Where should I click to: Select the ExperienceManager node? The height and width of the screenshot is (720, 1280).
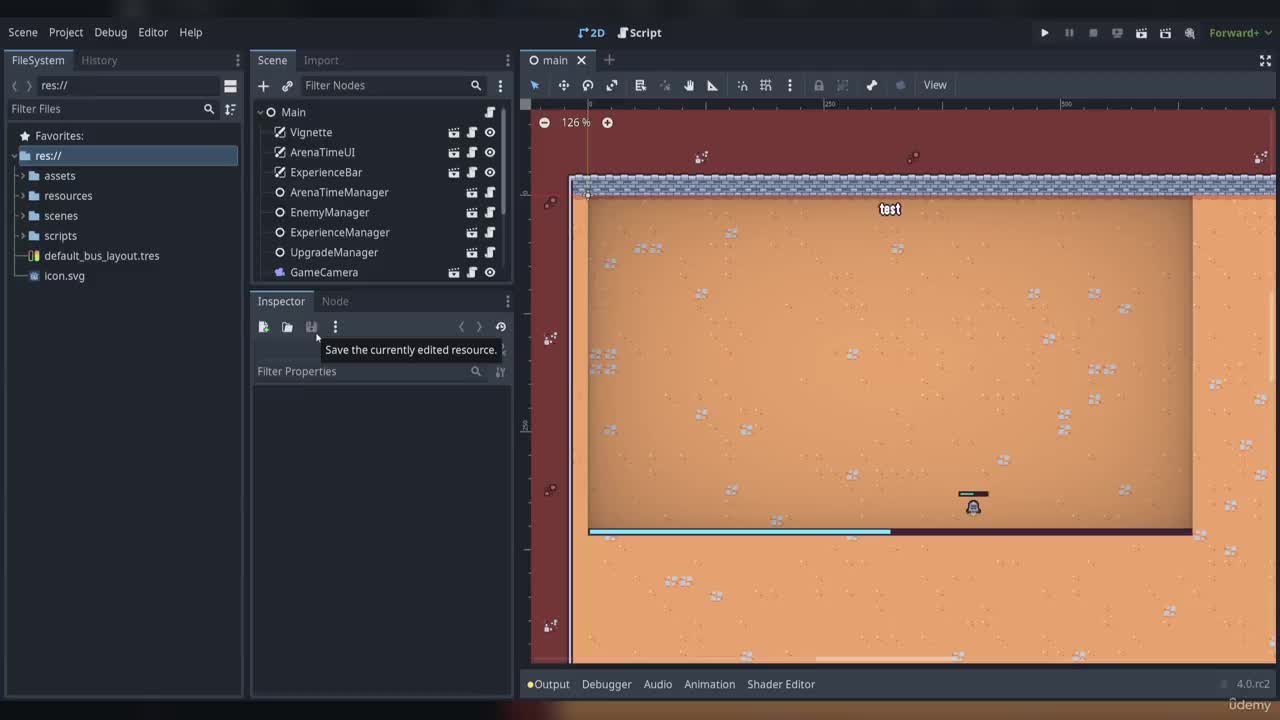click(340, 232)
